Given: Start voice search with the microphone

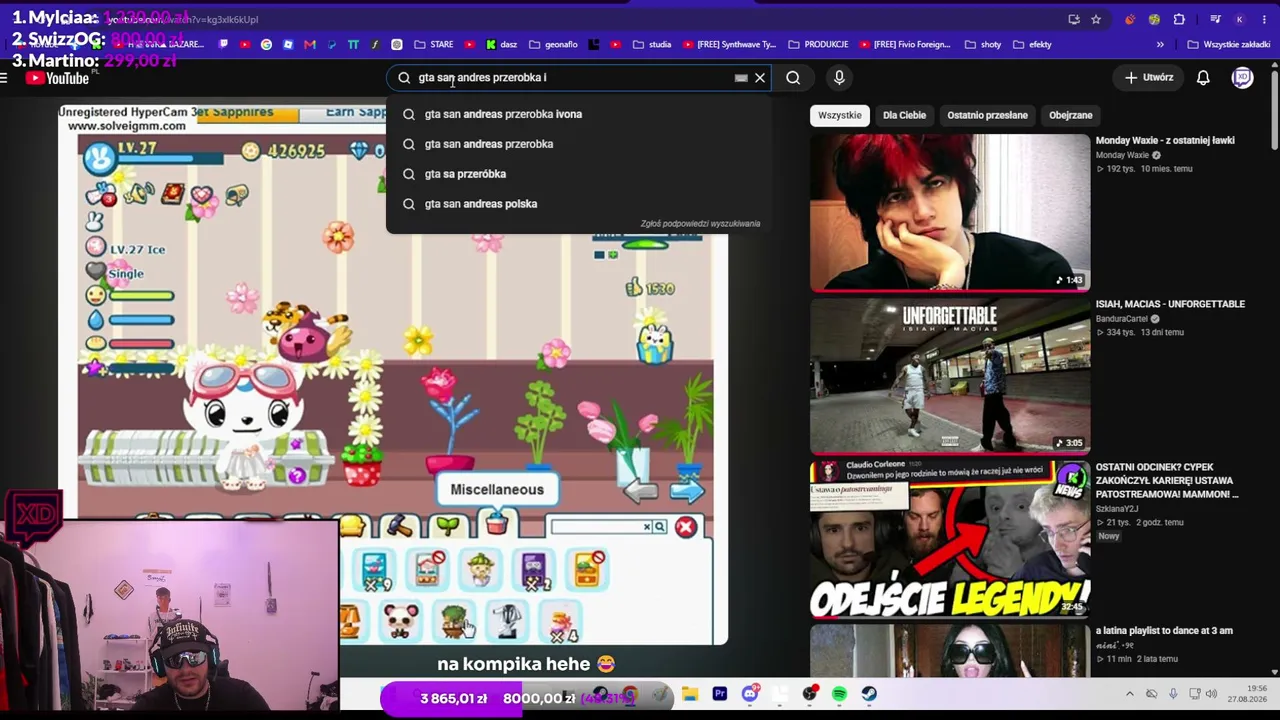Looking at the screenshot, I should point(839,77).
